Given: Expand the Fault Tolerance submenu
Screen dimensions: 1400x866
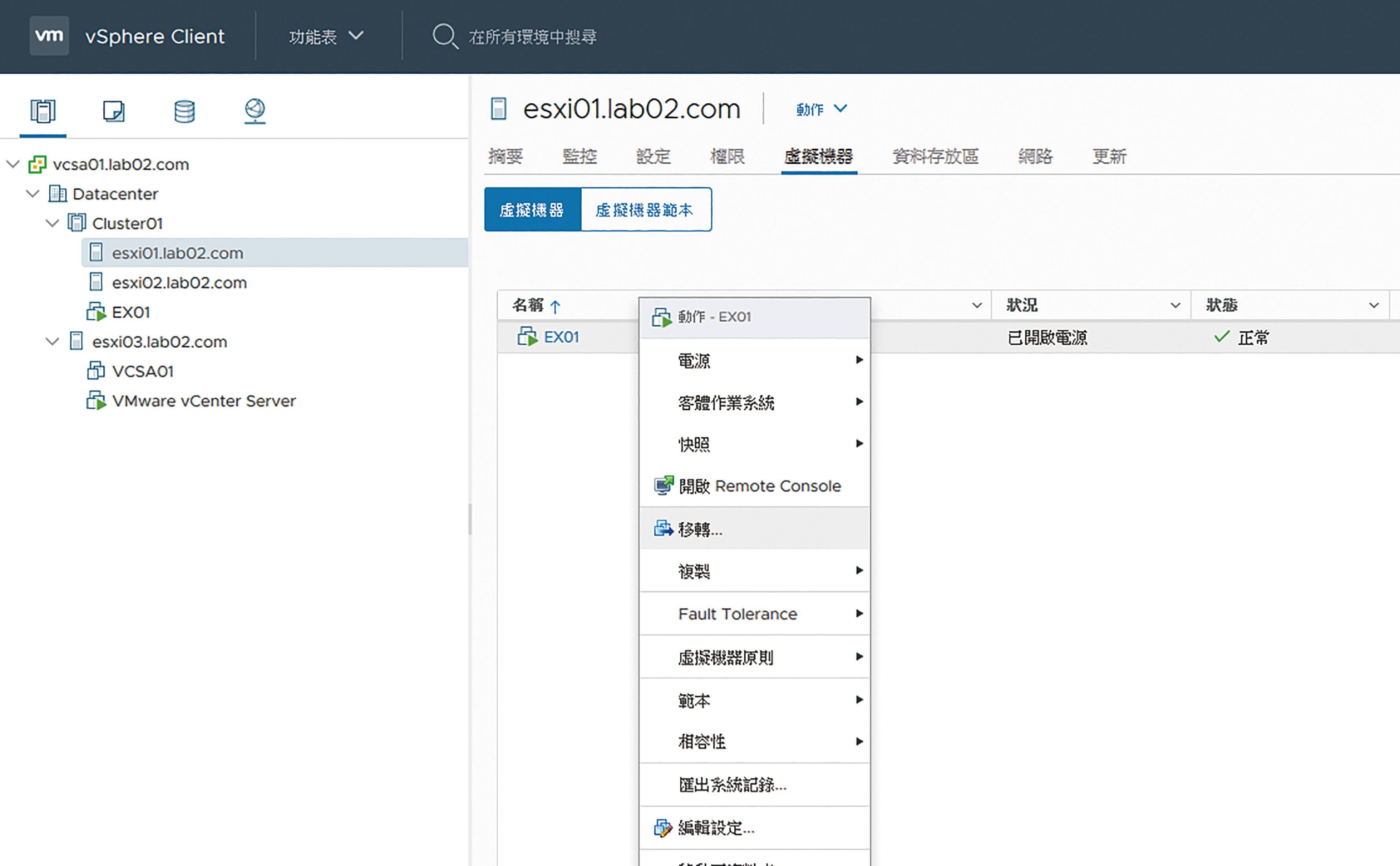Looking at the screenshot, I should [x=754, y=613].
